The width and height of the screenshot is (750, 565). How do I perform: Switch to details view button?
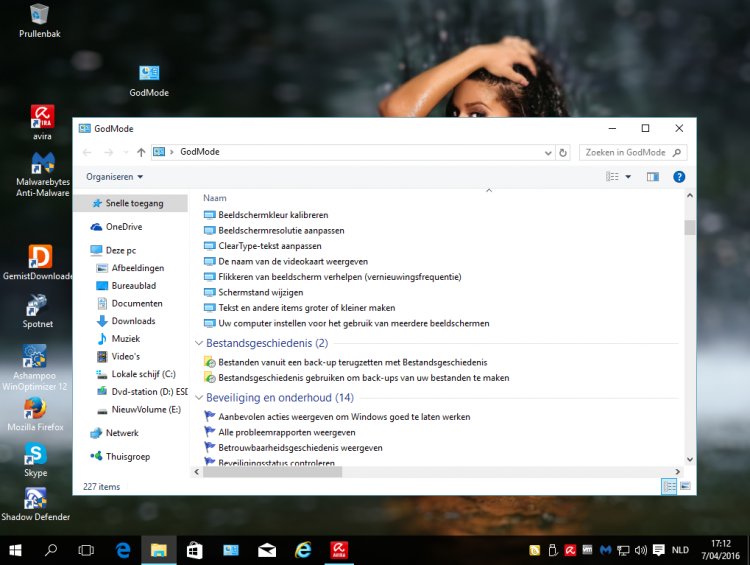click(x=668, y=486)
